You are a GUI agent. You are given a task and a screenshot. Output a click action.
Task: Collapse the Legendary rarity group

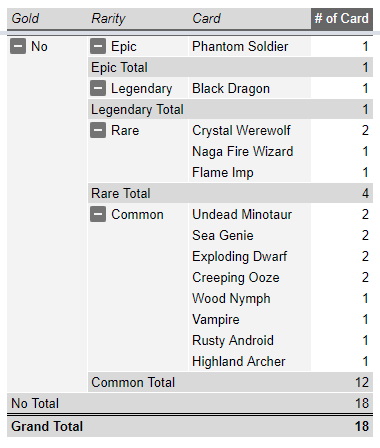tap(98, 88)
